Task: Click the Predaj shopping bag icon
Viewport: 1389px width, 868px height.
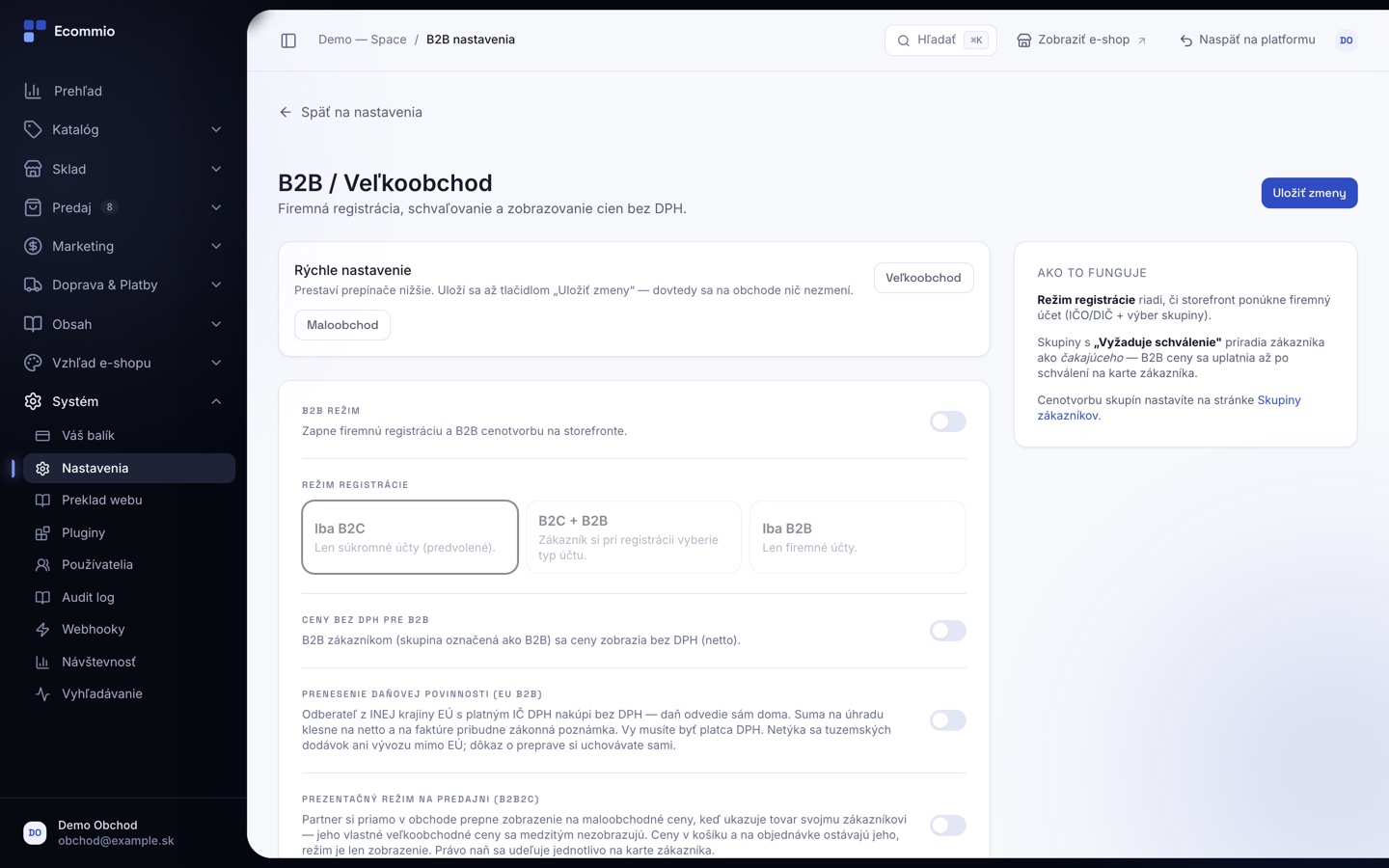Action: 33,207
